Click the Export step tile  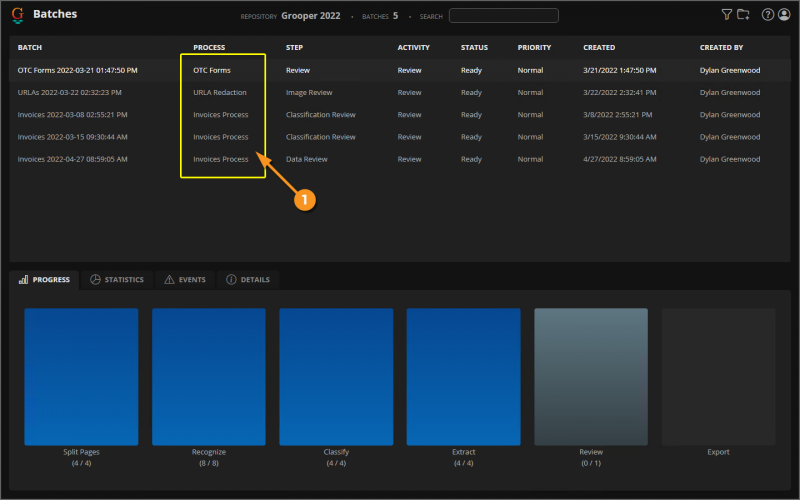(718, 376)
